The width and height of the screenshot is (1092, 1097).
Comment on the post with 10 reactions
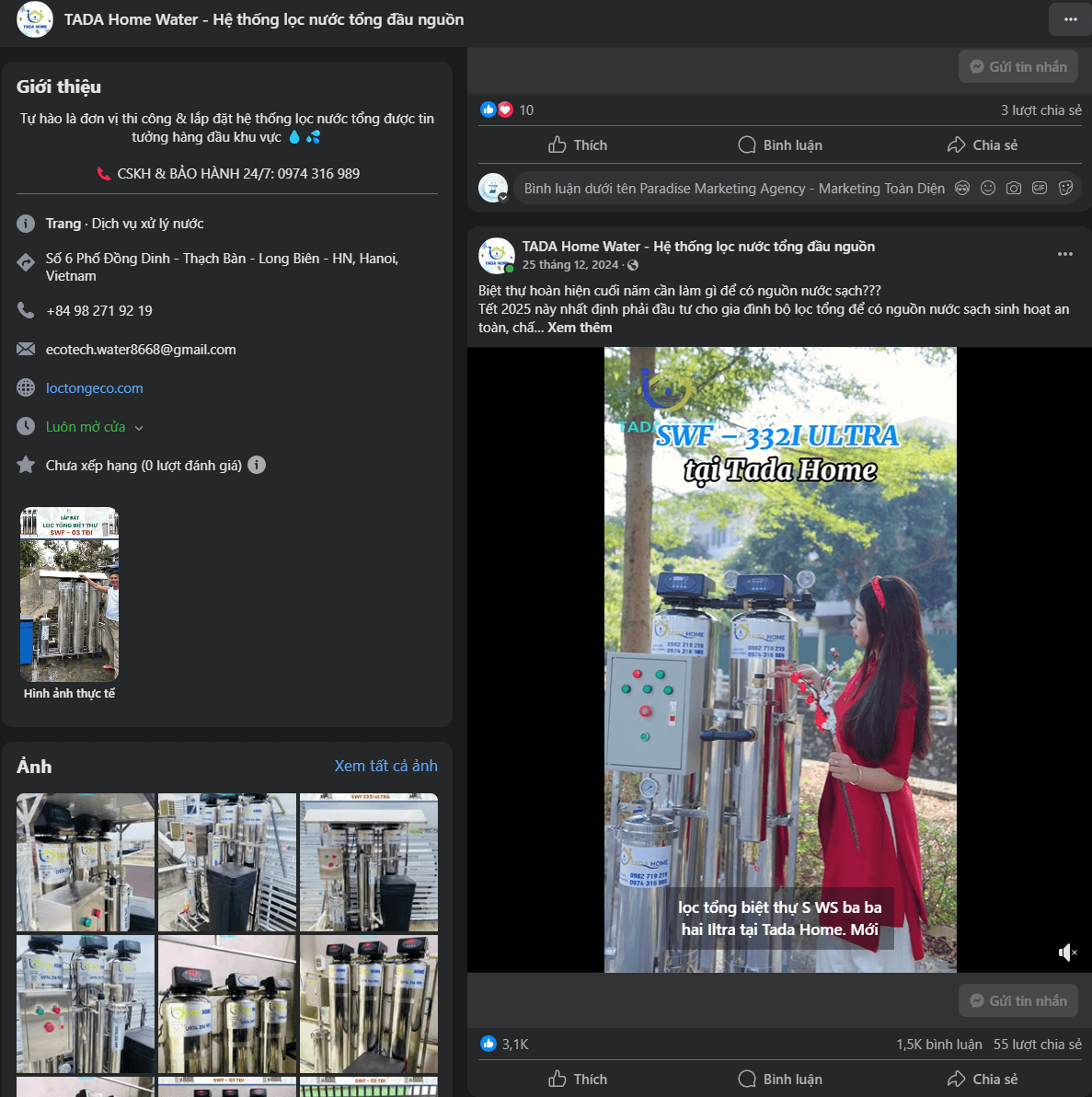(x=780, y=144)
